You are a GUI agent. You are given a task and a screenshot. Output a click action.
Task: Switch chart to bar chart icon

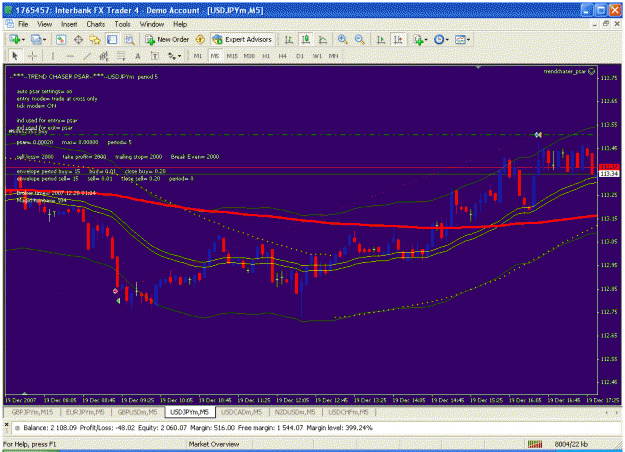tap(289, 39)
